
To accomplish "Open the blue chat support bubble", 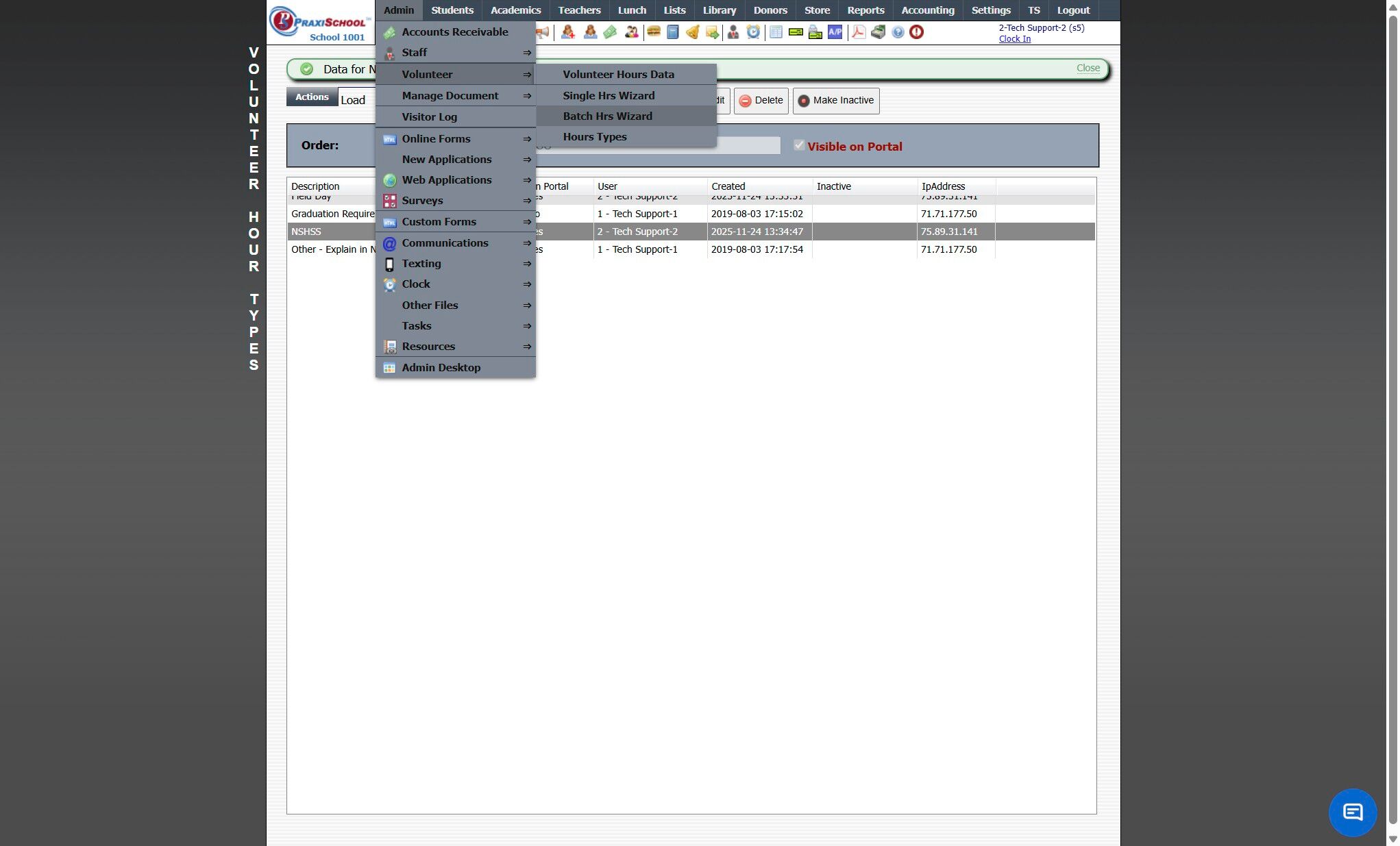I will pyautogui.click(x=1352, y=812).
